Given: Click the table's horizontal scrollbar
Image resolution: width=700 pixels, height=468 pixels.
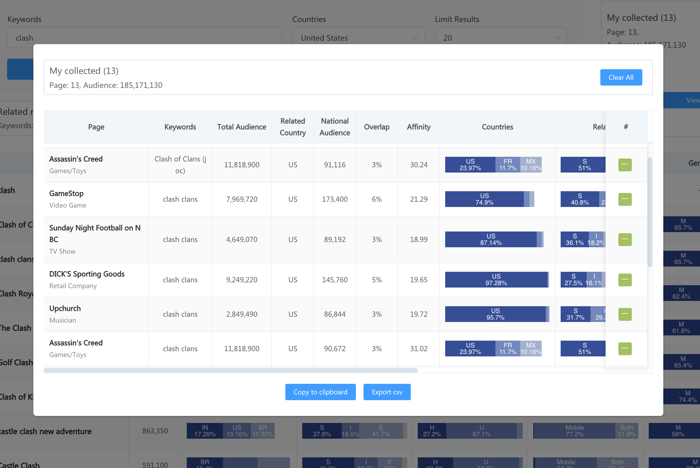Looking at the screenshot, I should pyautogui.click(x=231, y=370).
